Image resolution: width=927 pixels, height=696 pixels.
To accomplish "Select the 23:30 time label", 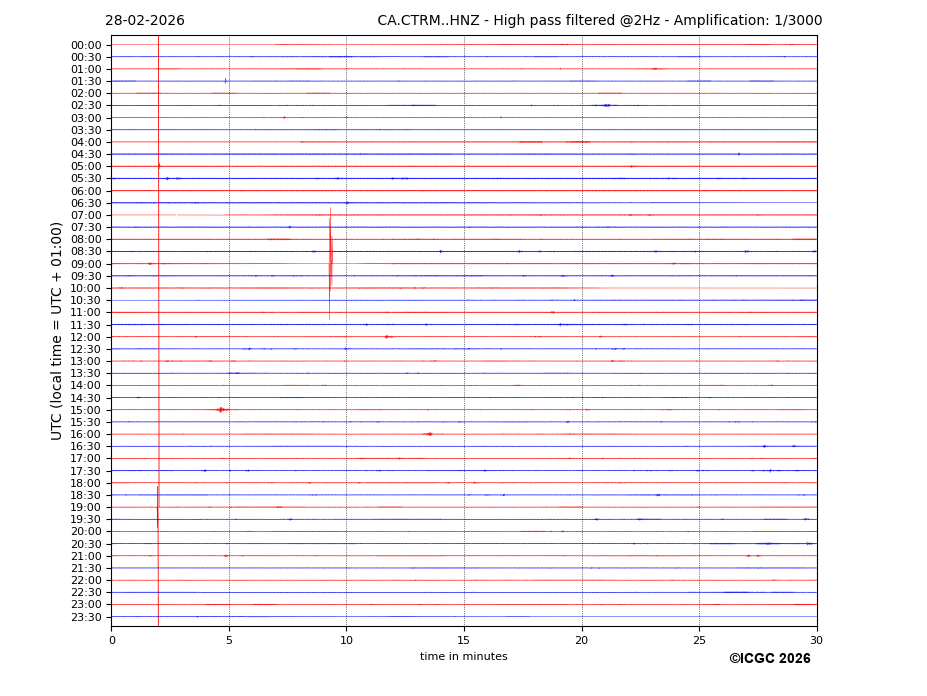I will pyautogui.click(x=86, y=617).
